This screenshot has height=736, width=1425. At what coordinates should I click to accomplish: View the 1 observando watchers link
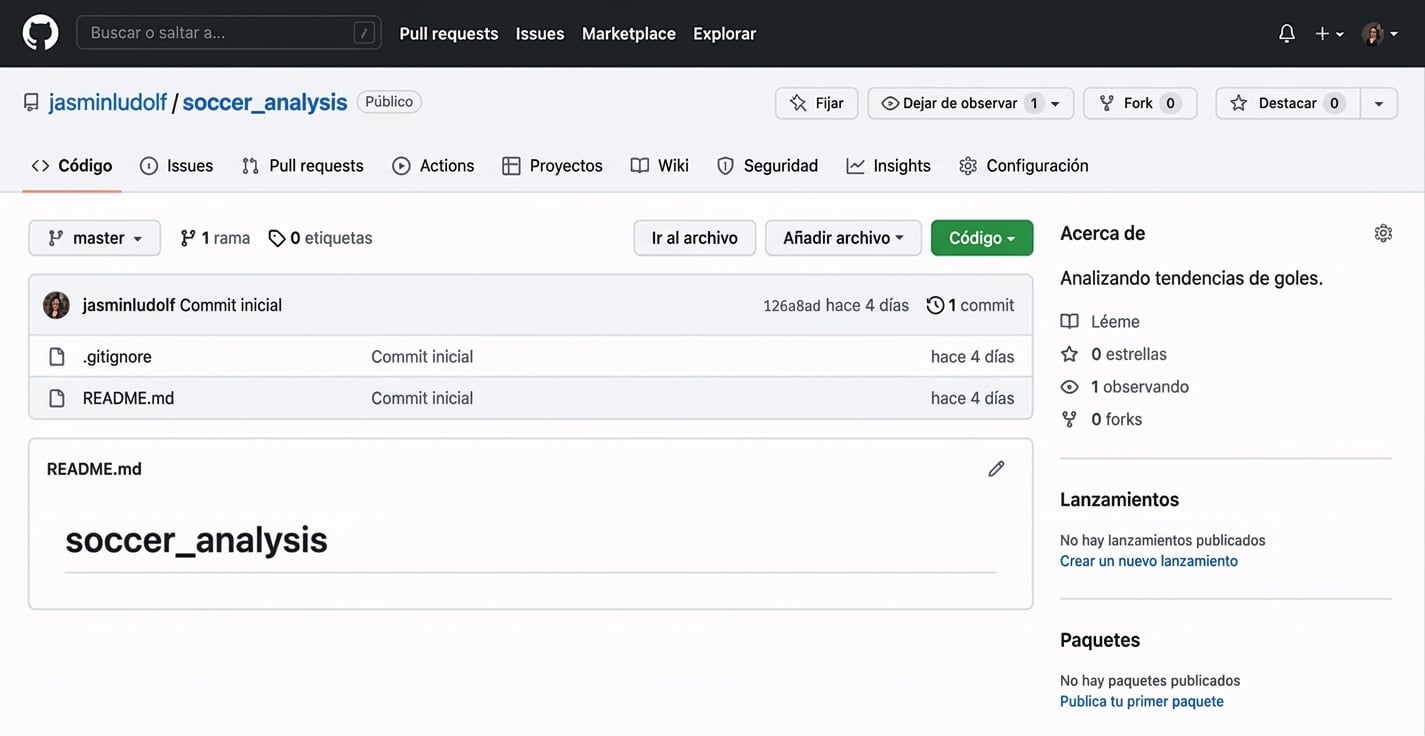[1124, 387]
